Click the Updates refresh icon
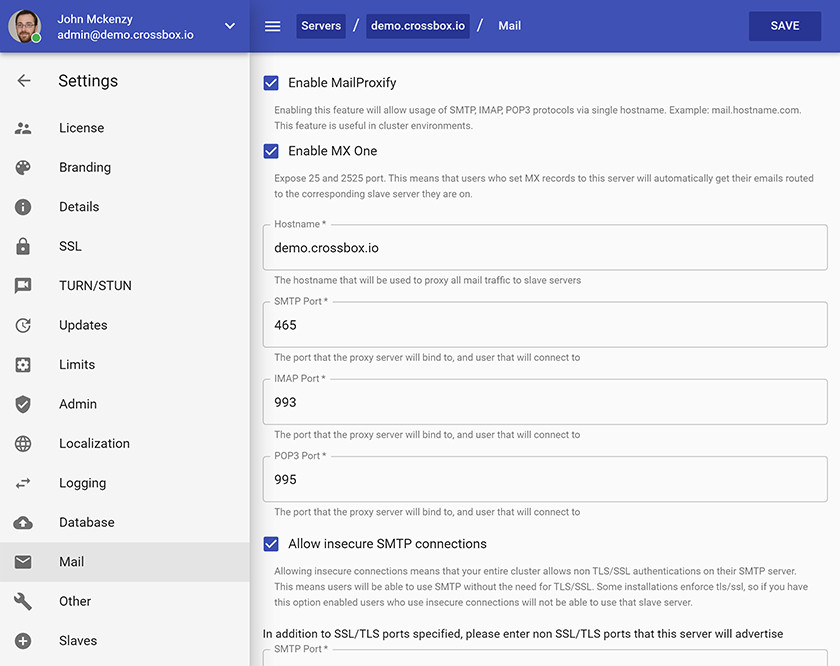 (23, 325)
